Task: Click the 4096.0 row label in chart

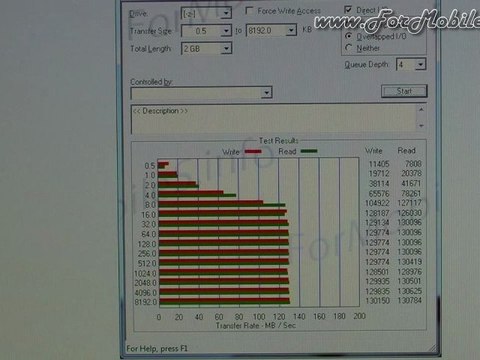Action: pos(145,293)
